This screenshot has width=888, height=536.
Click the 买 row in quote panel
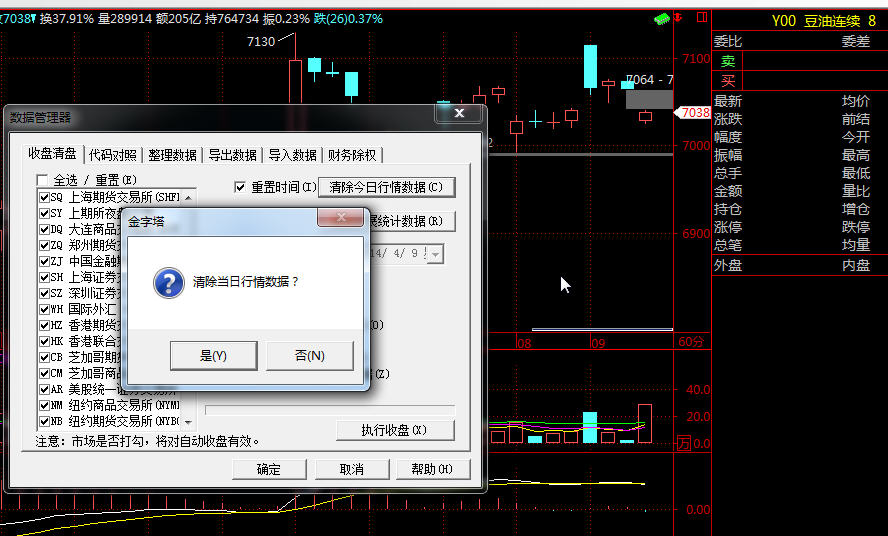pyautogui.click(x=799, y=80)
